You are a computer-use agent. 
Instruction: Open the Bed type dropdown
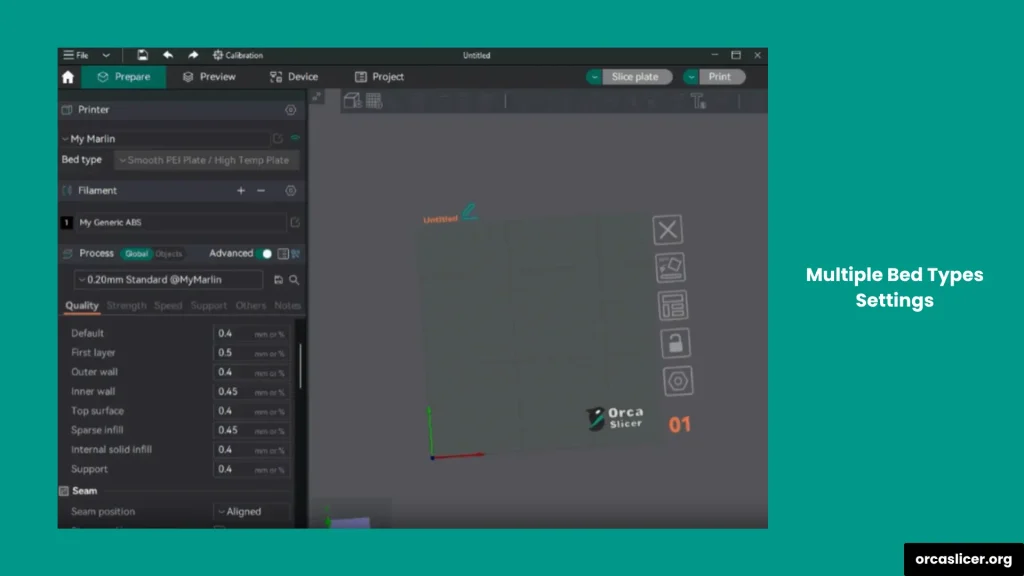206,160
